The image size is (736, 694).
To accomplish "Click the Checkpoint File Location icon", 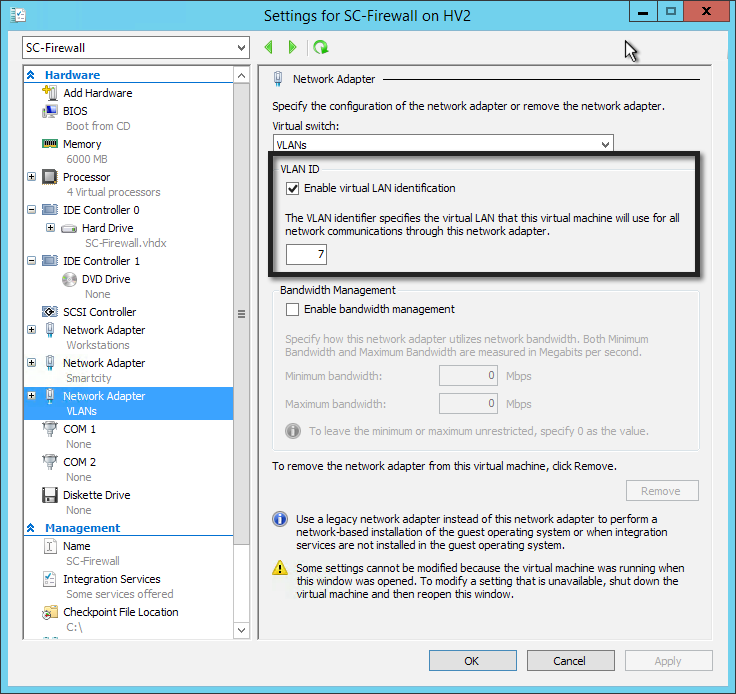I will (49, 612).
